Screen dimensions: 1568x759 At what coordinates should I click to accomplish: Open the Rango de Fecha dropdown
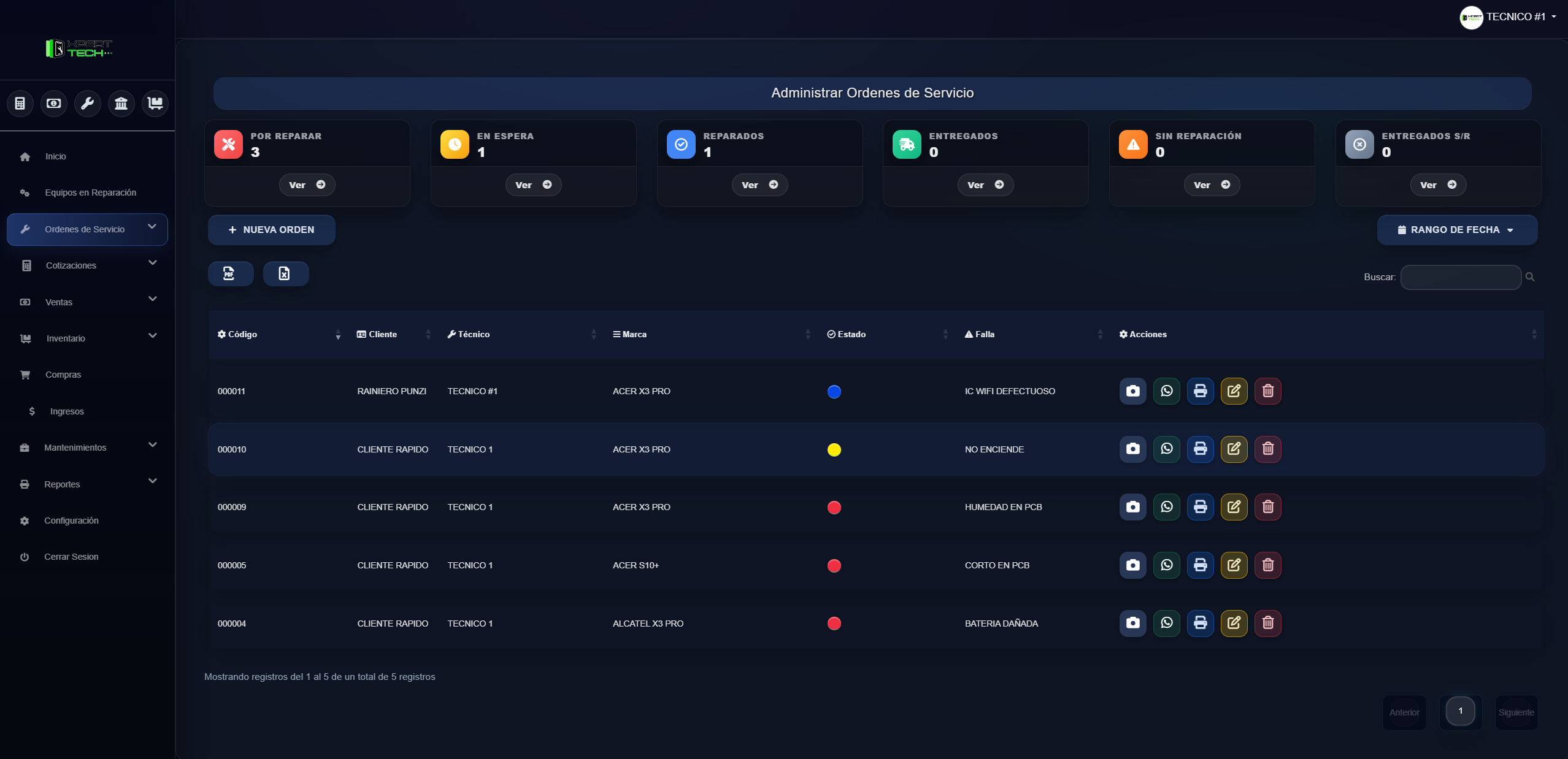1456,230
